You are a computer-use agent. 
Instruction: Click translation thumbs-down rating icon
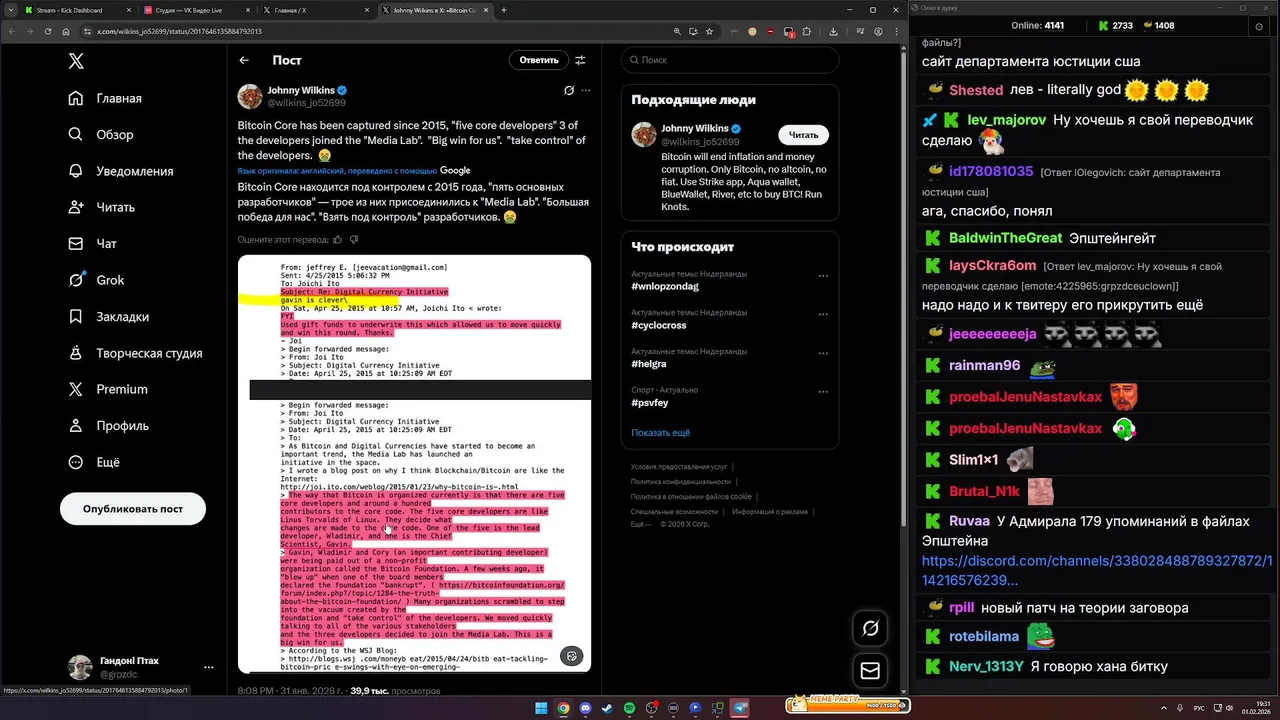pos(354,240)
